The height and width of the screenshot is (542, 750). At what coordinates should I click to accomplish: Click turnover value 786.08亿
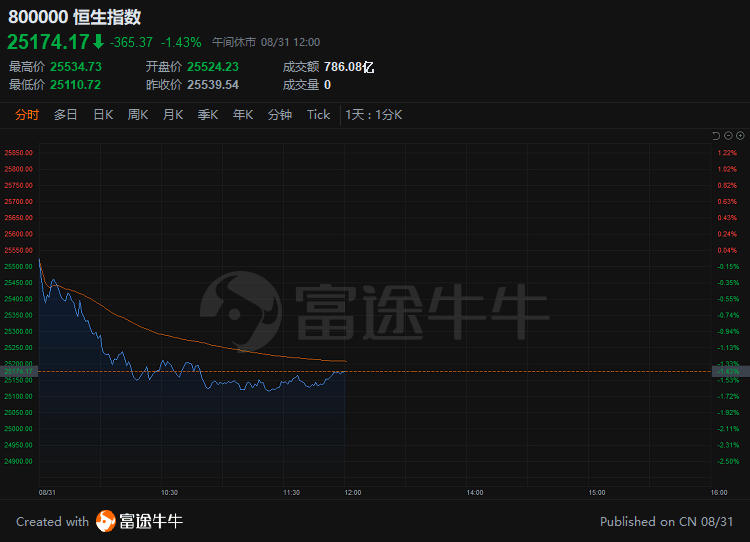click(349, 67)
